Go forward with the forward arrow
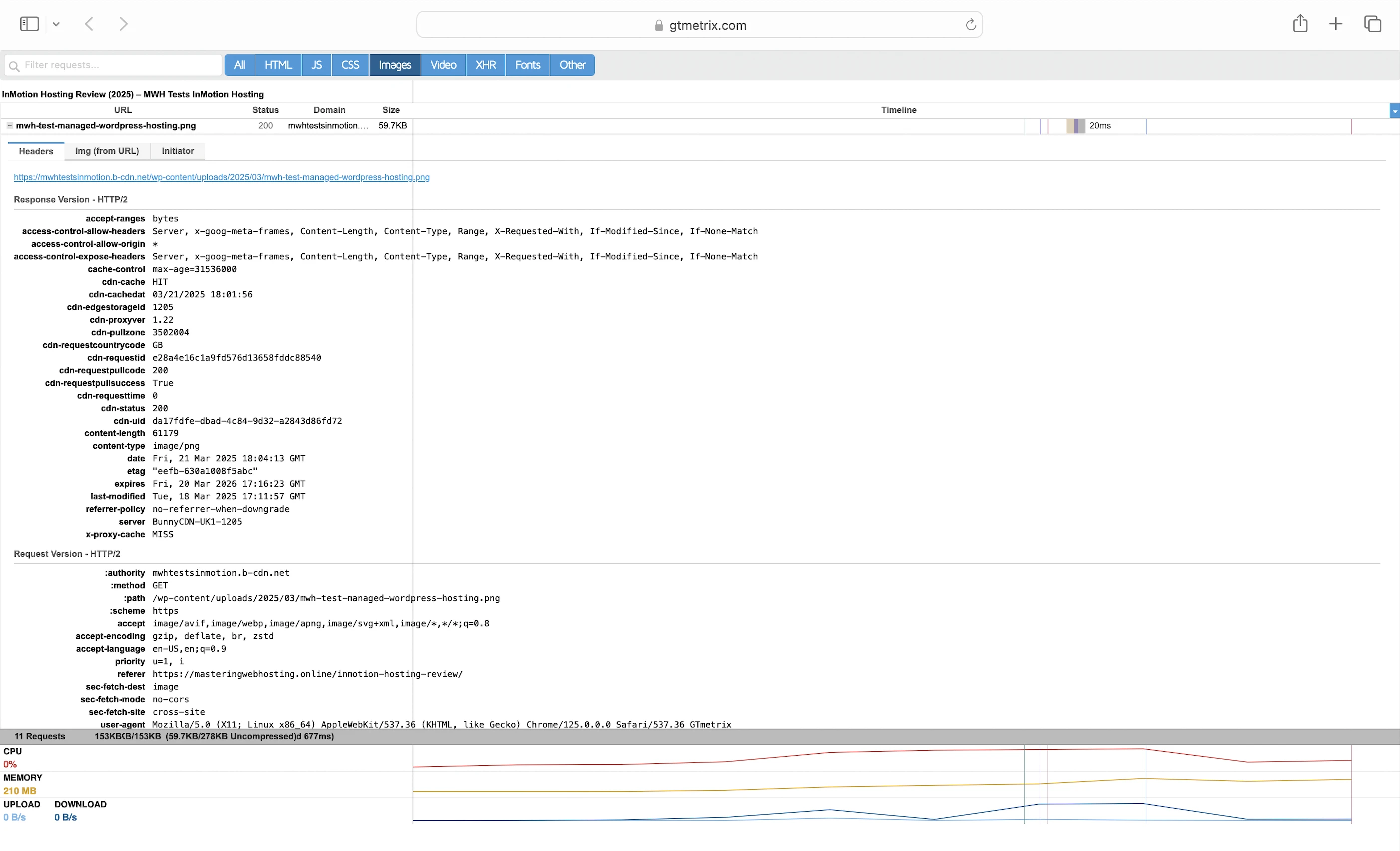The height and width of the screenshot is (851, 1400). 123,24
